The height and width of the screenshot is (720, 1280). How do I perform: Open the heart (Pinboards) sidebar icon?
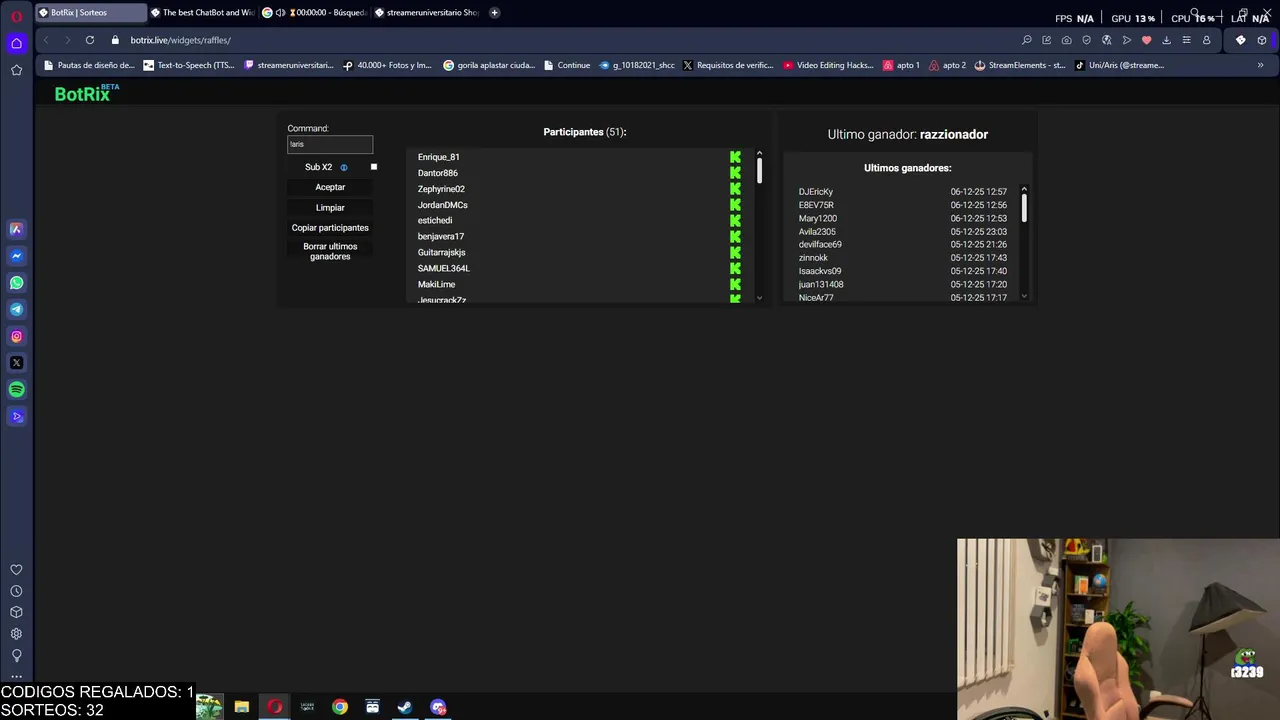(x=16, y=570)
